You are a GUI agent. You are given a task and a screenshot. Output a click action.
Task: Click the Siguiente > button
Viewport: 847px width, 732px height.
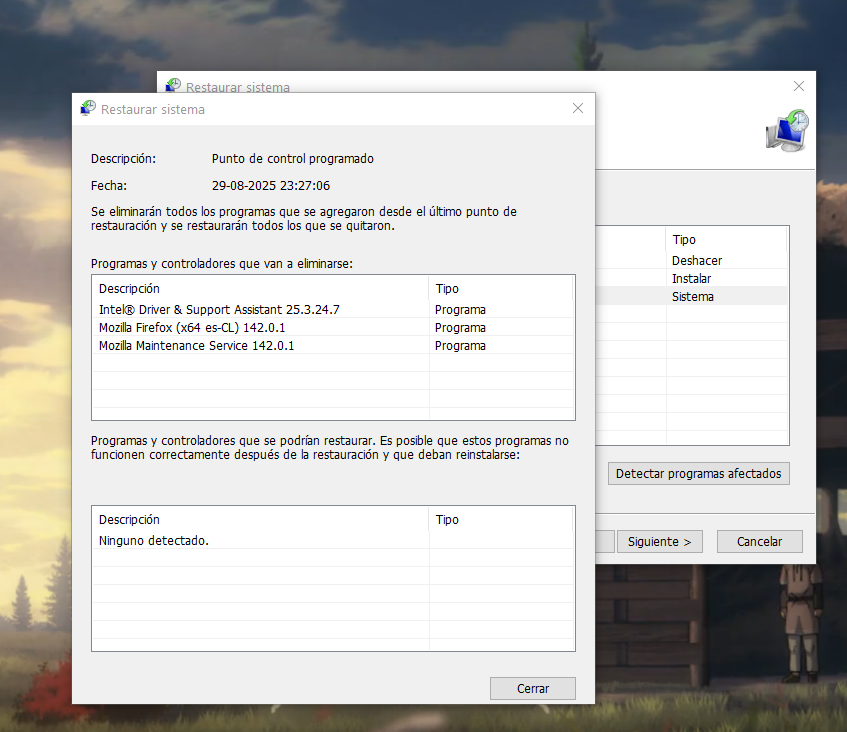660,542
